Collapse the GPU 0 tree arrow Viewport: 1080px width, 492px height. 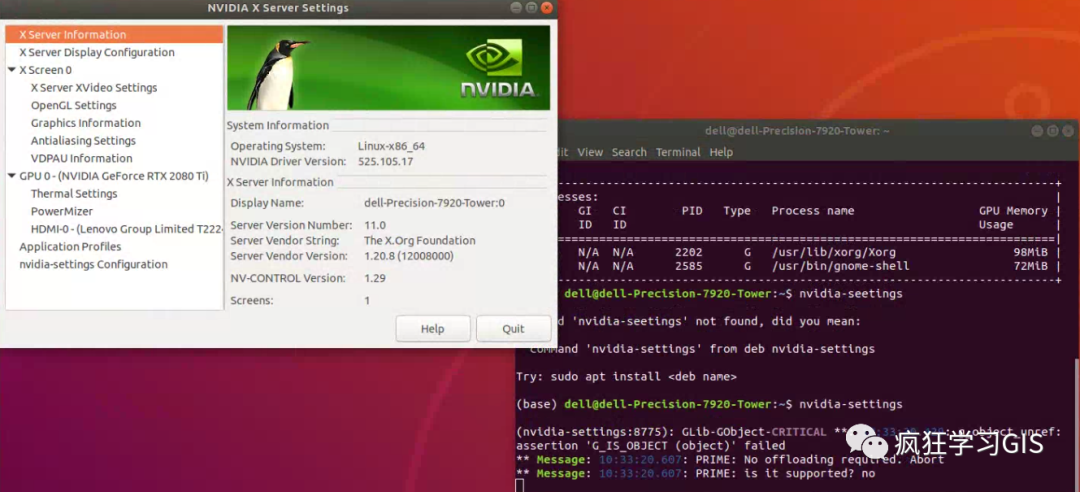click(x=12, y=176)
